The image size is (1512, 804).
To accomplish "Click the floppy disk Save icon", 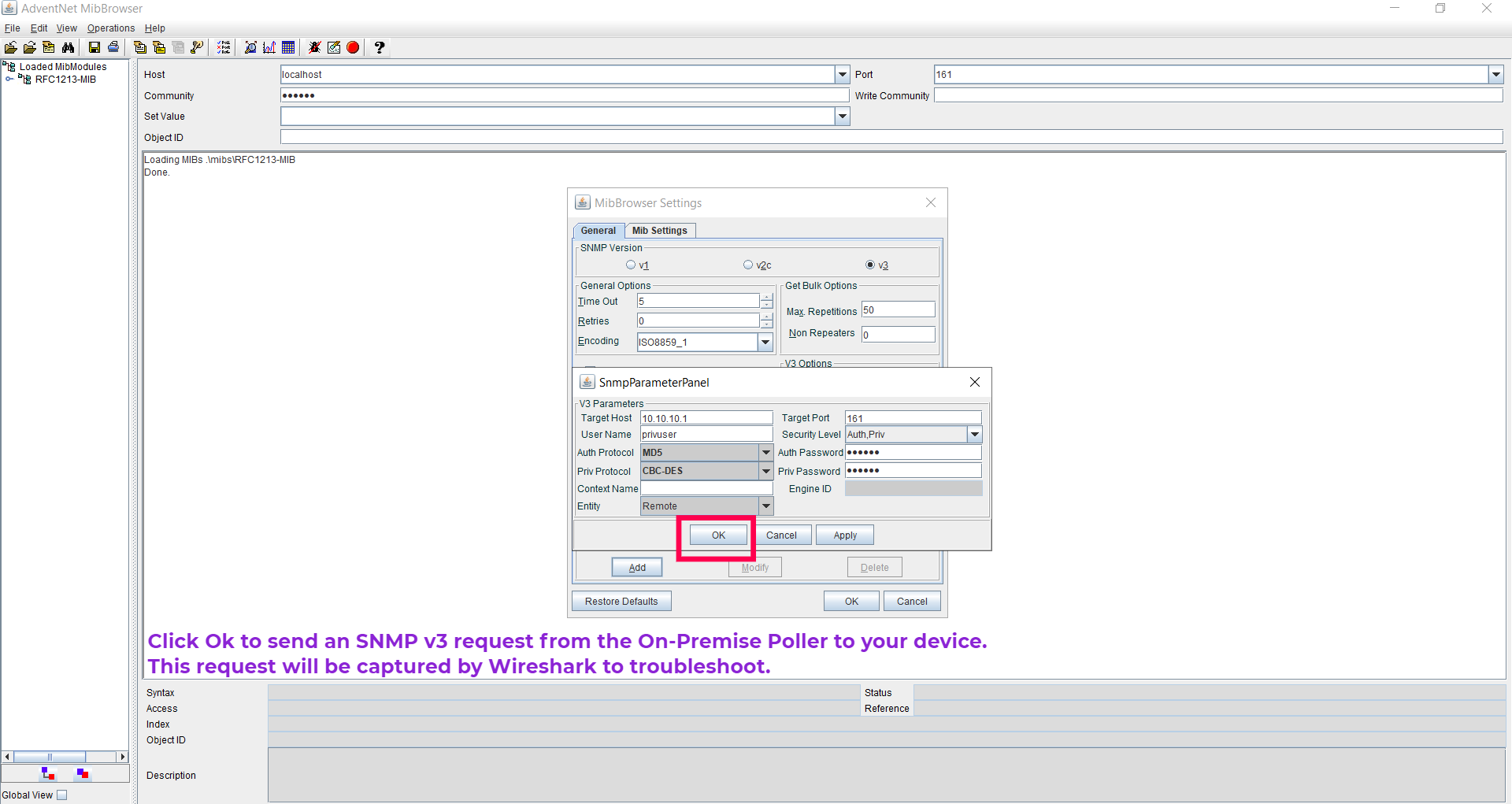I will click(94, 48).
